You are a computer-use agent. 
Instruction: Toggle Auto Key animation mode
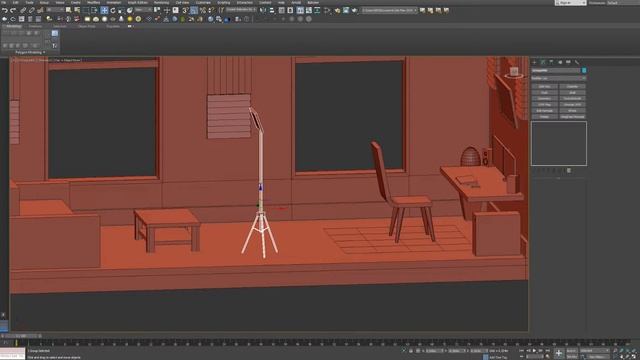pyautogui.click(x=572, y=351)
